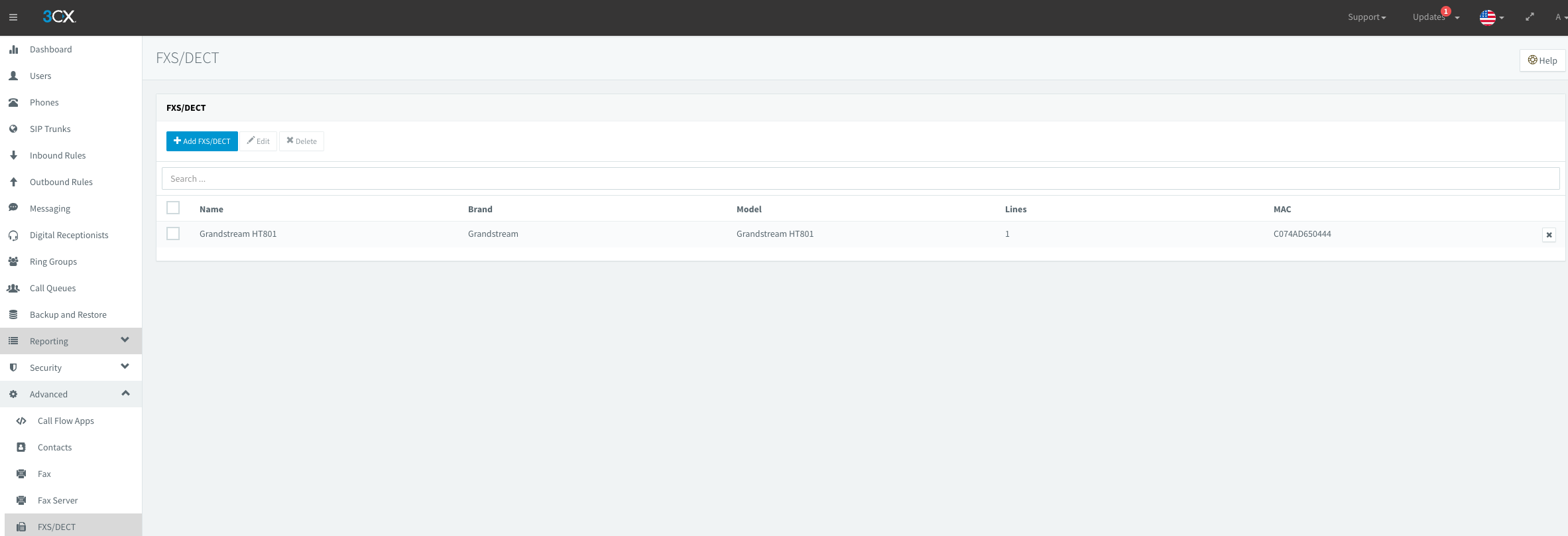This screenshot has height=536, width=1568.
Task: Open Ring Groups in the sidebar
Action: 53,261
